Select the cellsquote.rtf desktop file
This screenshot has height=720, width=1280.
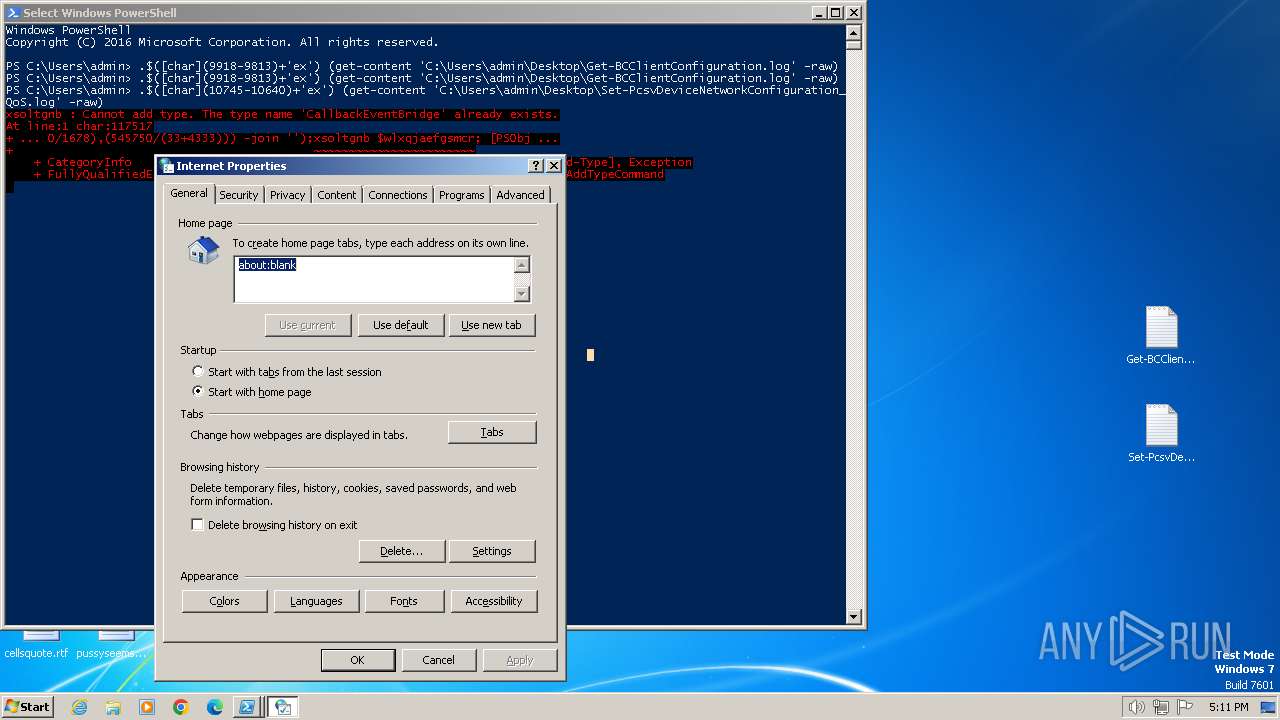point(37,644)
